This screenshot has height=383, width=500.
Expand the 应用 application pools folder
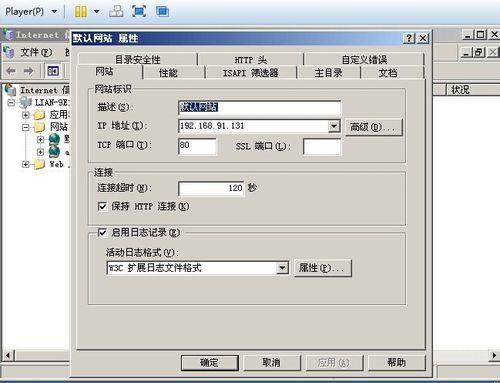(x=25, y=115)
